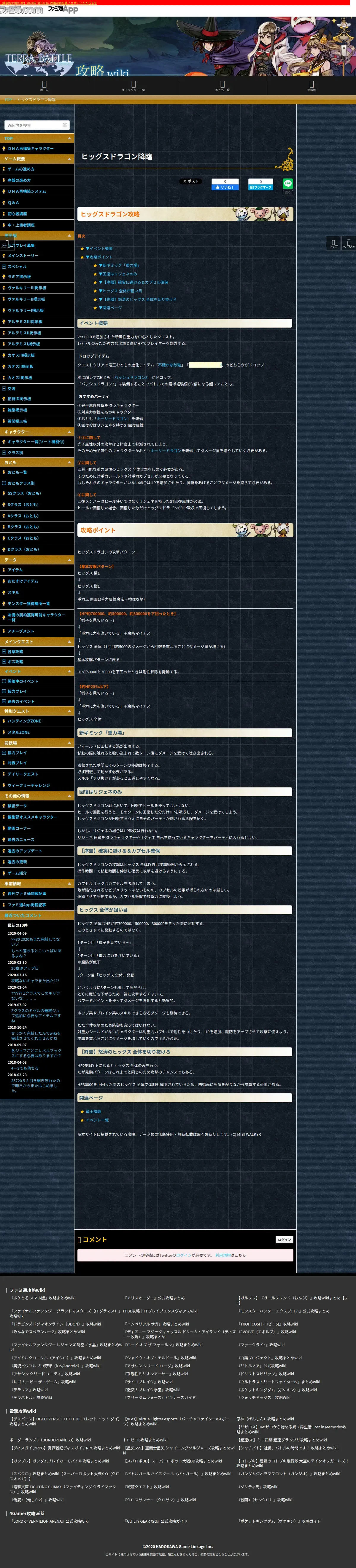
Task: Open キャラクター一覧(ソート機能付) sidebar item
Action: pos(36,442)
